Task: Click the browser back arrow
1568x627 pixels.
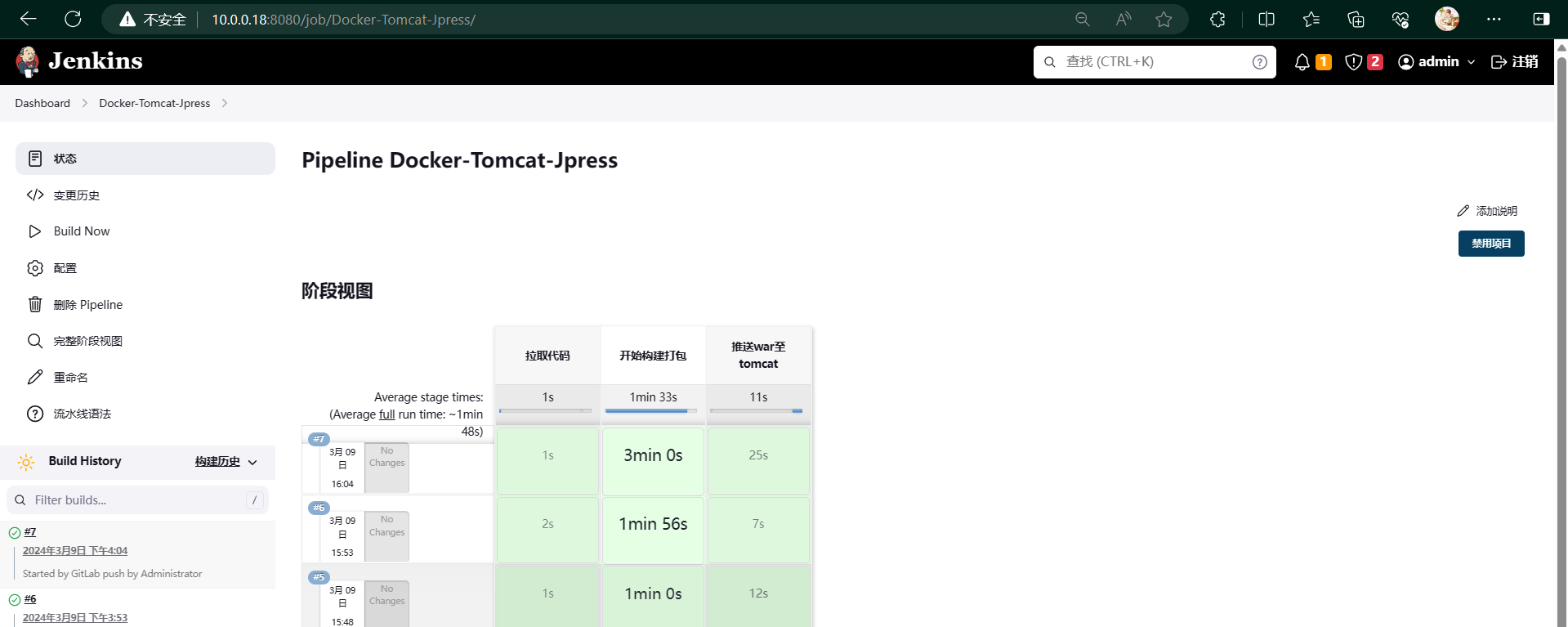Action: tap(29, 19)
